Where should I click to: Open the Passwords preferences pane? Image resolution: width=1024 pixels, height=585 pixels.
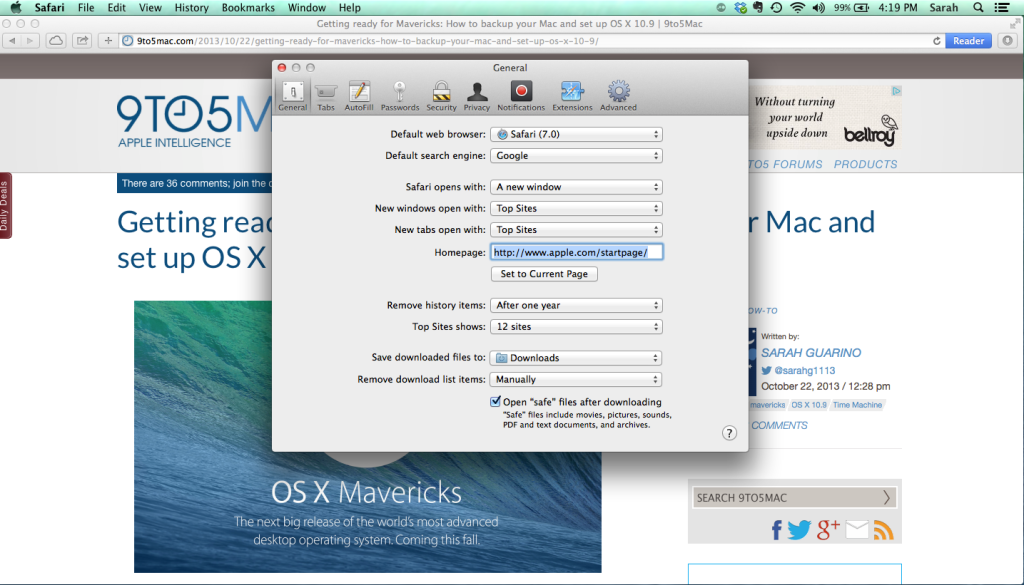tap(400, 96)
